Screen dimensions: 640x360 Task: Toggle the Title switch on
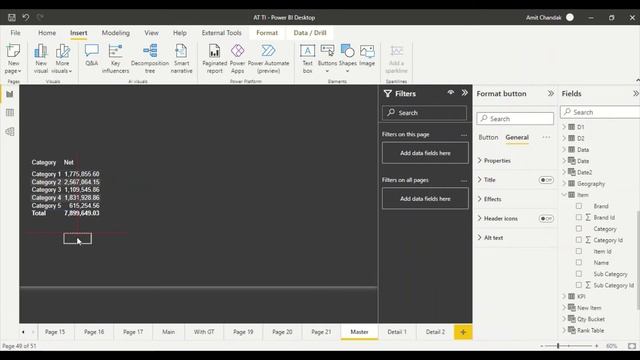(546, 180)
